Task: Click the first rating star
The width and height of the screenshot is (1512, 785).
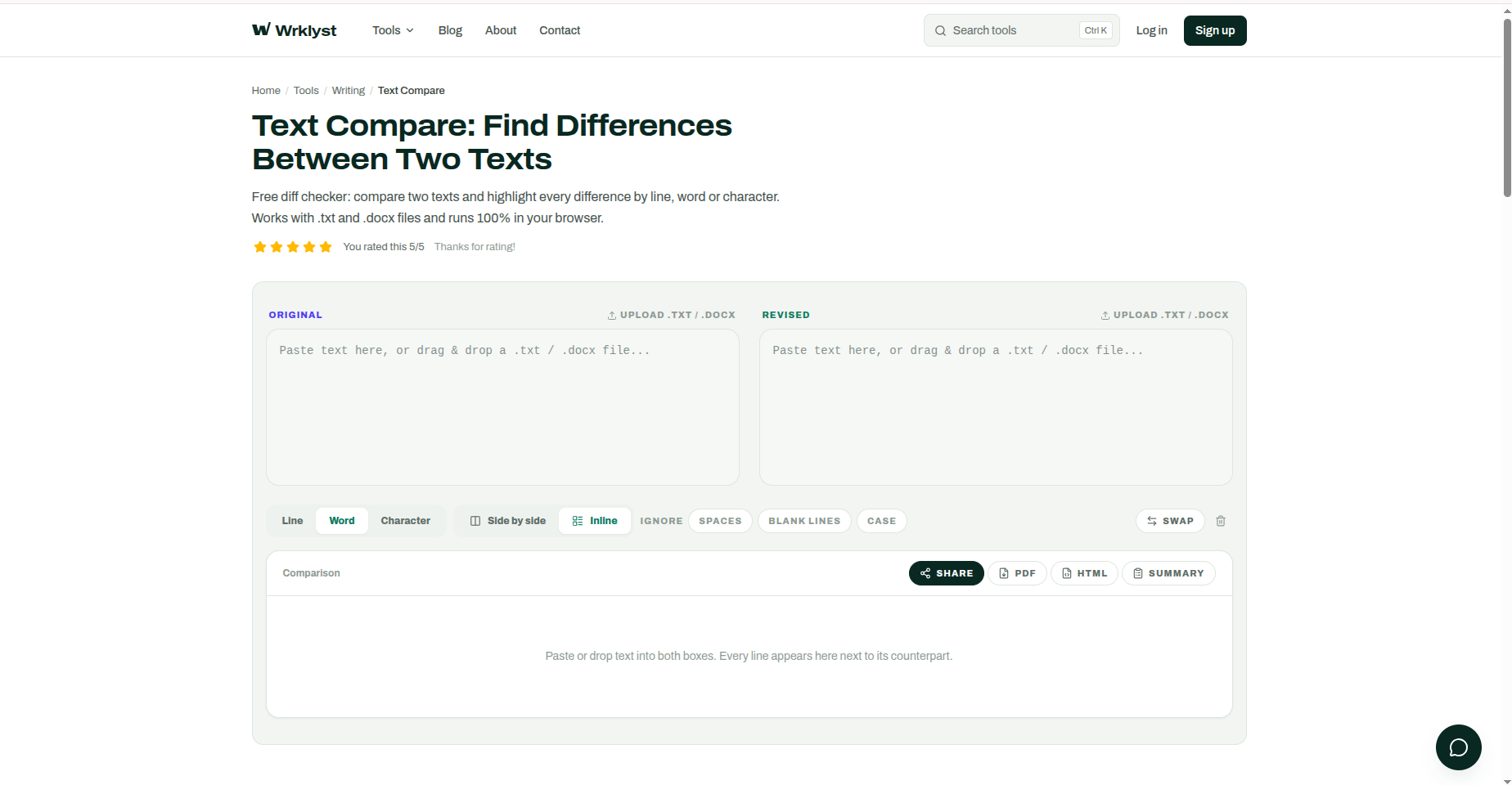Action: pyautogui.click(x=260, y=247)
